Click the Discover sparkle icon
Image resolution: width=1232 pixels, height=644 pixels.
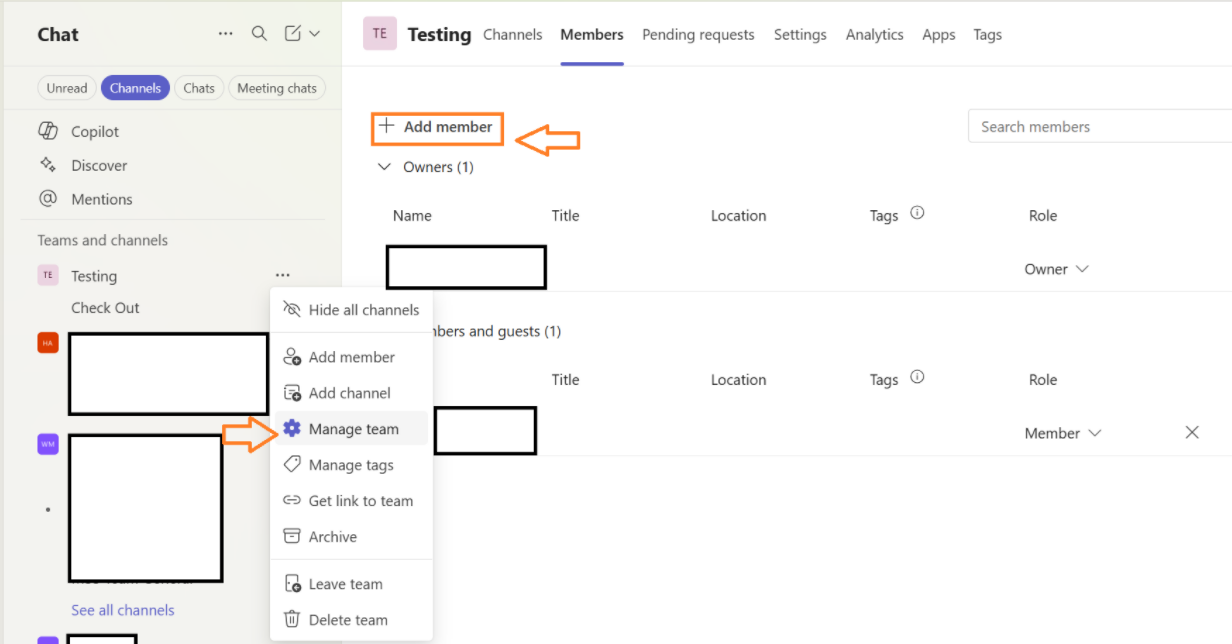tap(47, 165)
